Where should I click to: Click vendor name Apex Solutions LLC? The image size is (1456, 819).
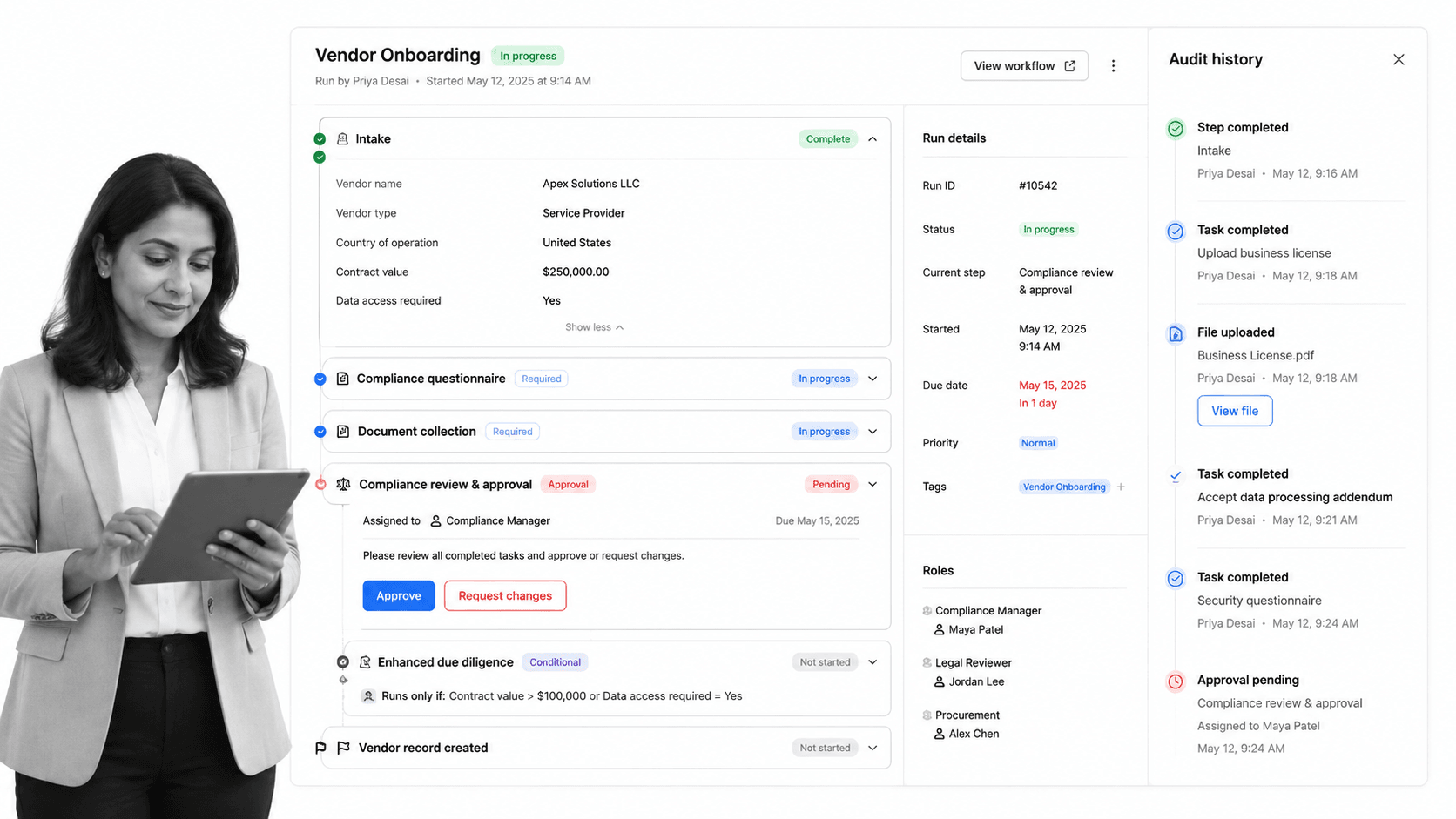click(x=591, y=184)
